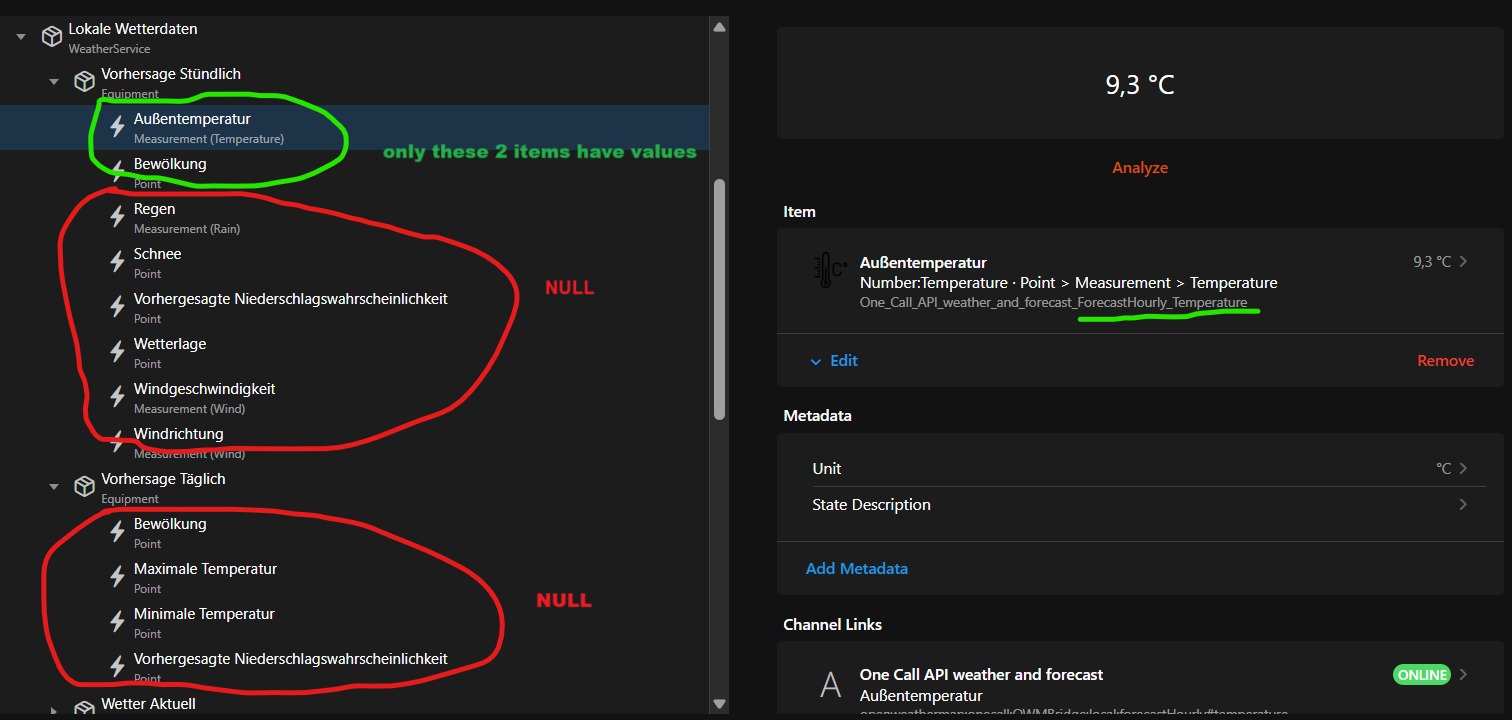
Task: Click the Analyze link
Action: (1139, 168)
